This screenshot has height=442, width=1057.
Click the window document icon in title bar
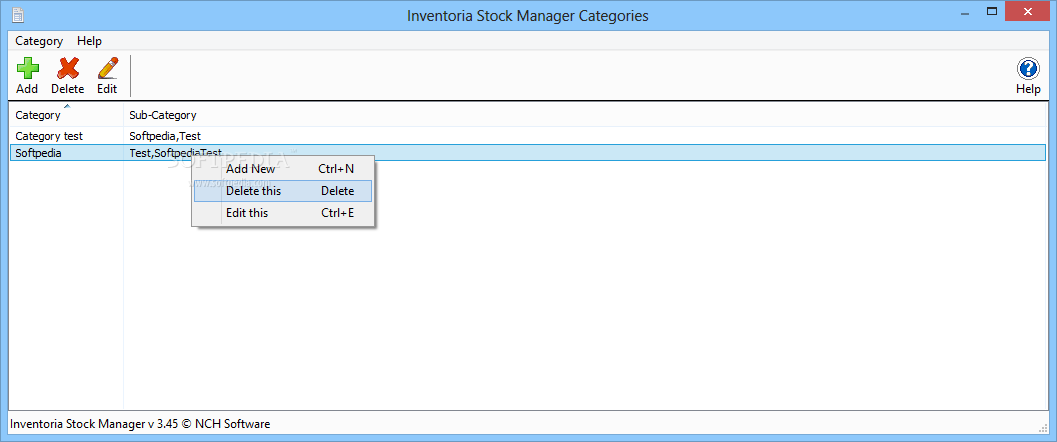[18, 14]
